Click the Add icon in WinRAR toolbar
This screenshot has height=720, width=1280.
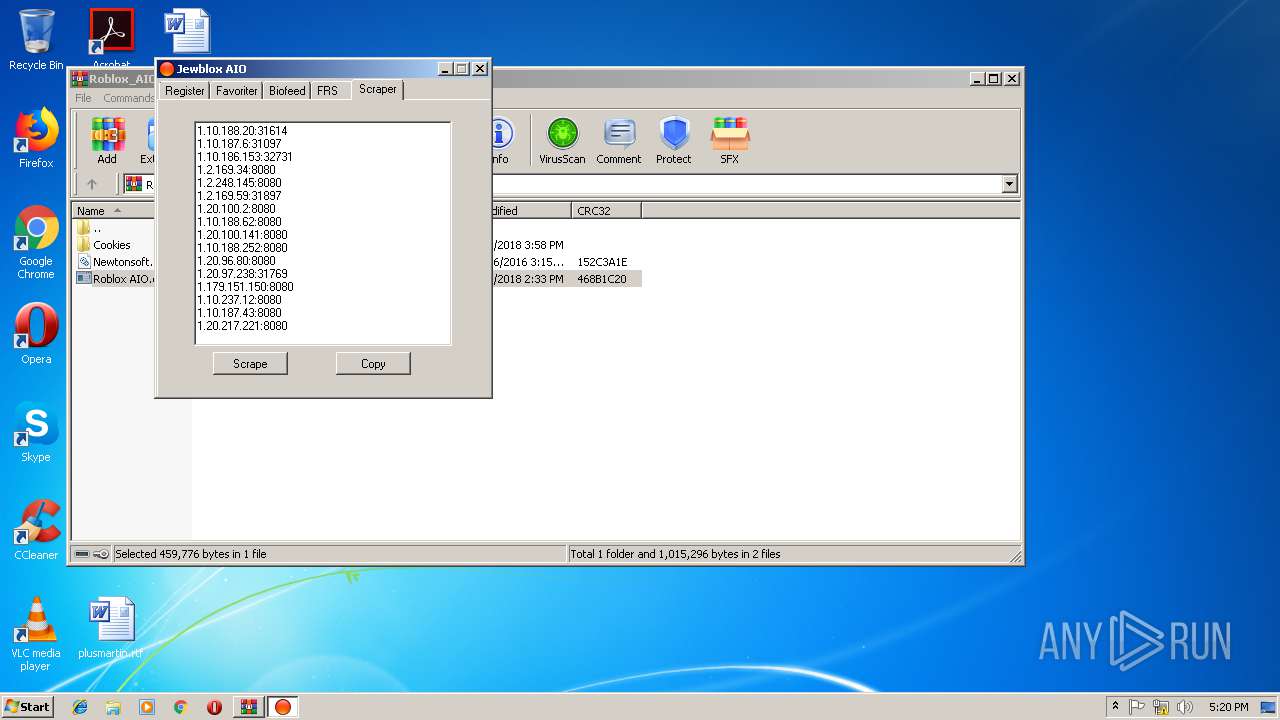pyautogui.click(x=107, y=140)
